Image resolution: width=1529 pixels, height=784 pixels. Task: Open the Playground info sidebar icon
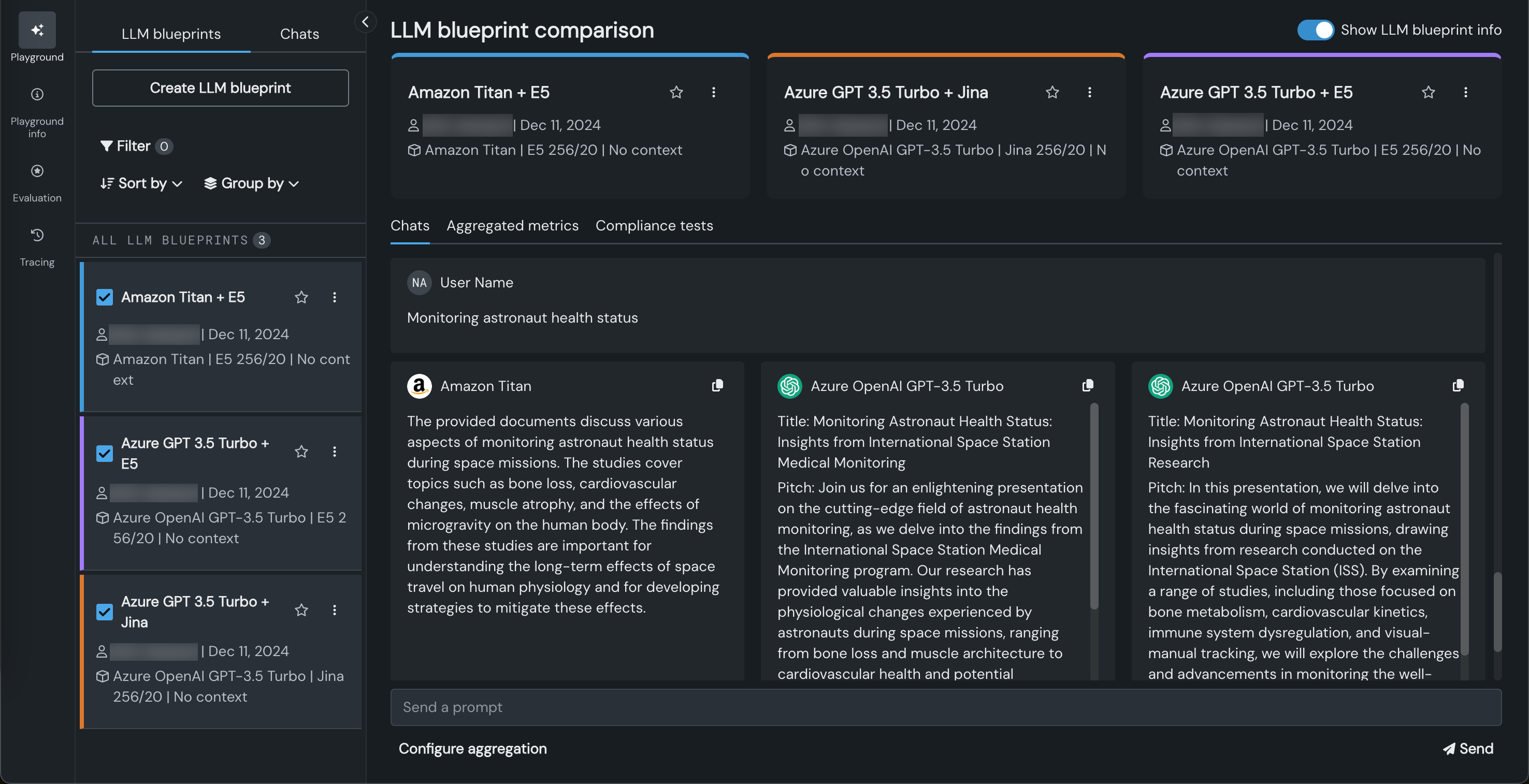(x=37, y=94)
